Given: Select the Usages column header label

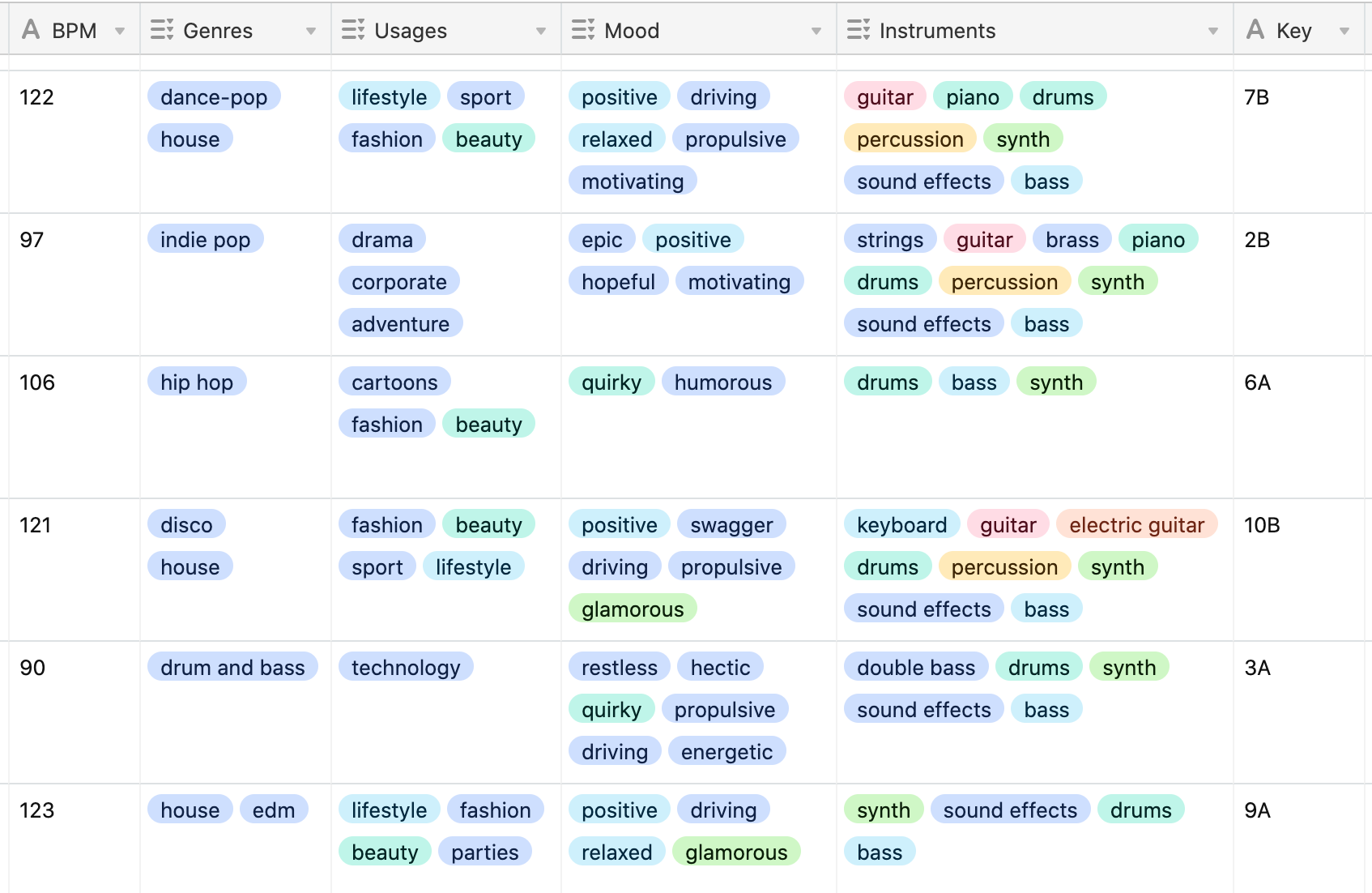Looking at the screenshot, I should [411, 31].
